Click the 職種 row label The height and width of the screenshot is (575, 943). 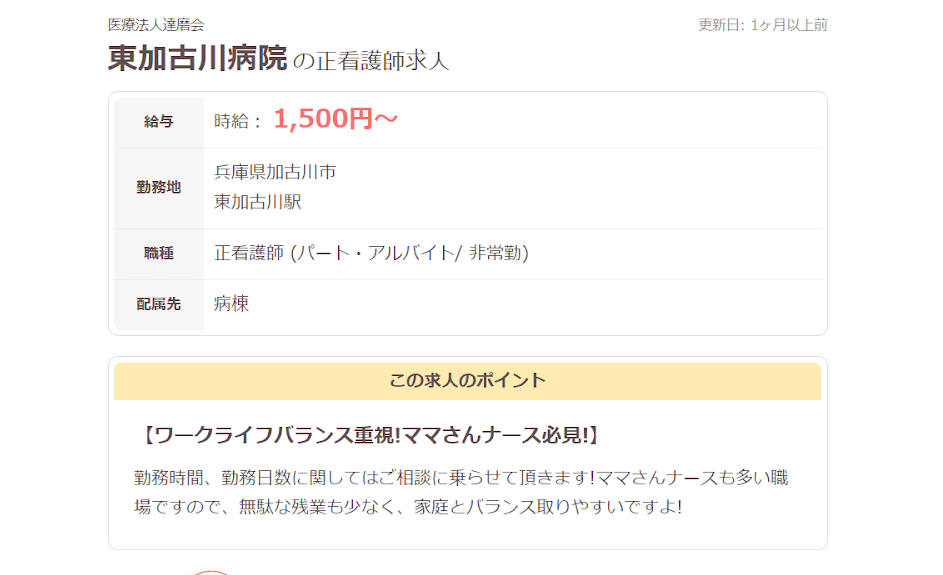pos(159,253)
